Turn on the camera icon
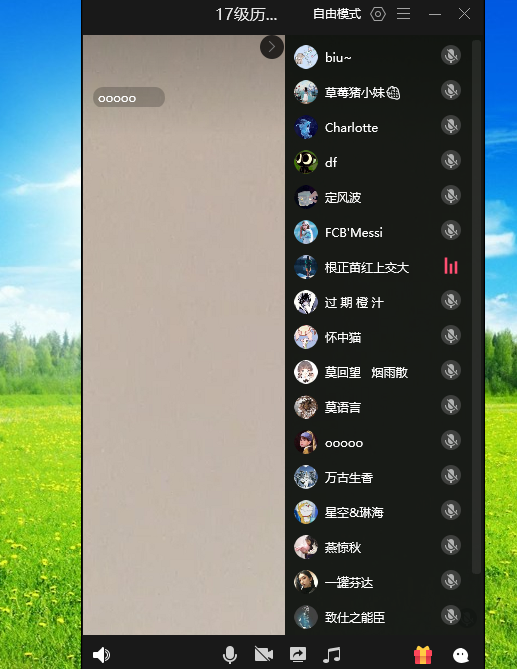This screenshot has height=669, width=517. pyautogui.click(x=264, y=654)
